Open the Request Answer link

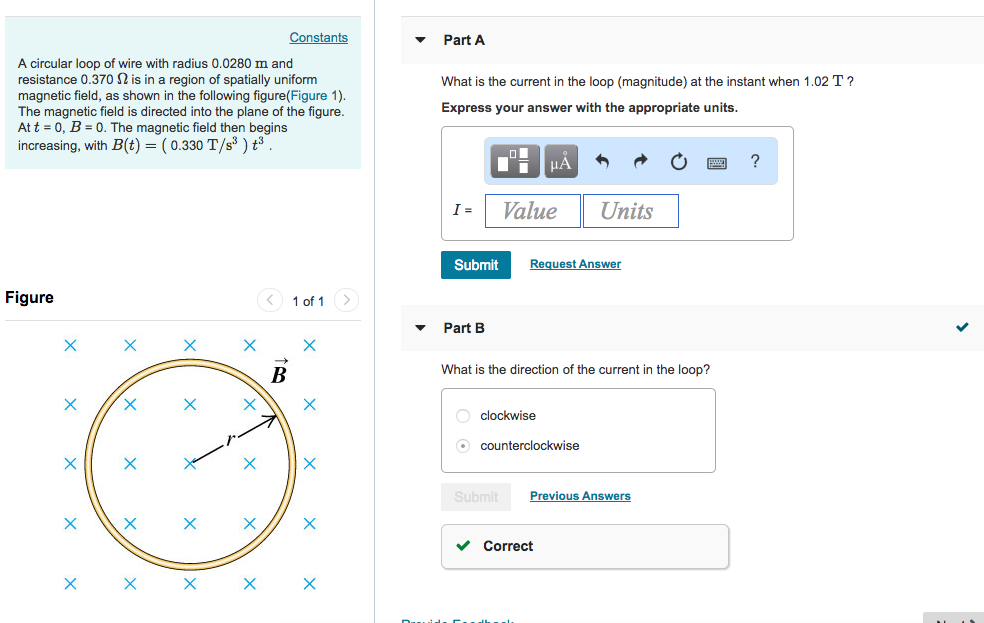pos(574,264)
